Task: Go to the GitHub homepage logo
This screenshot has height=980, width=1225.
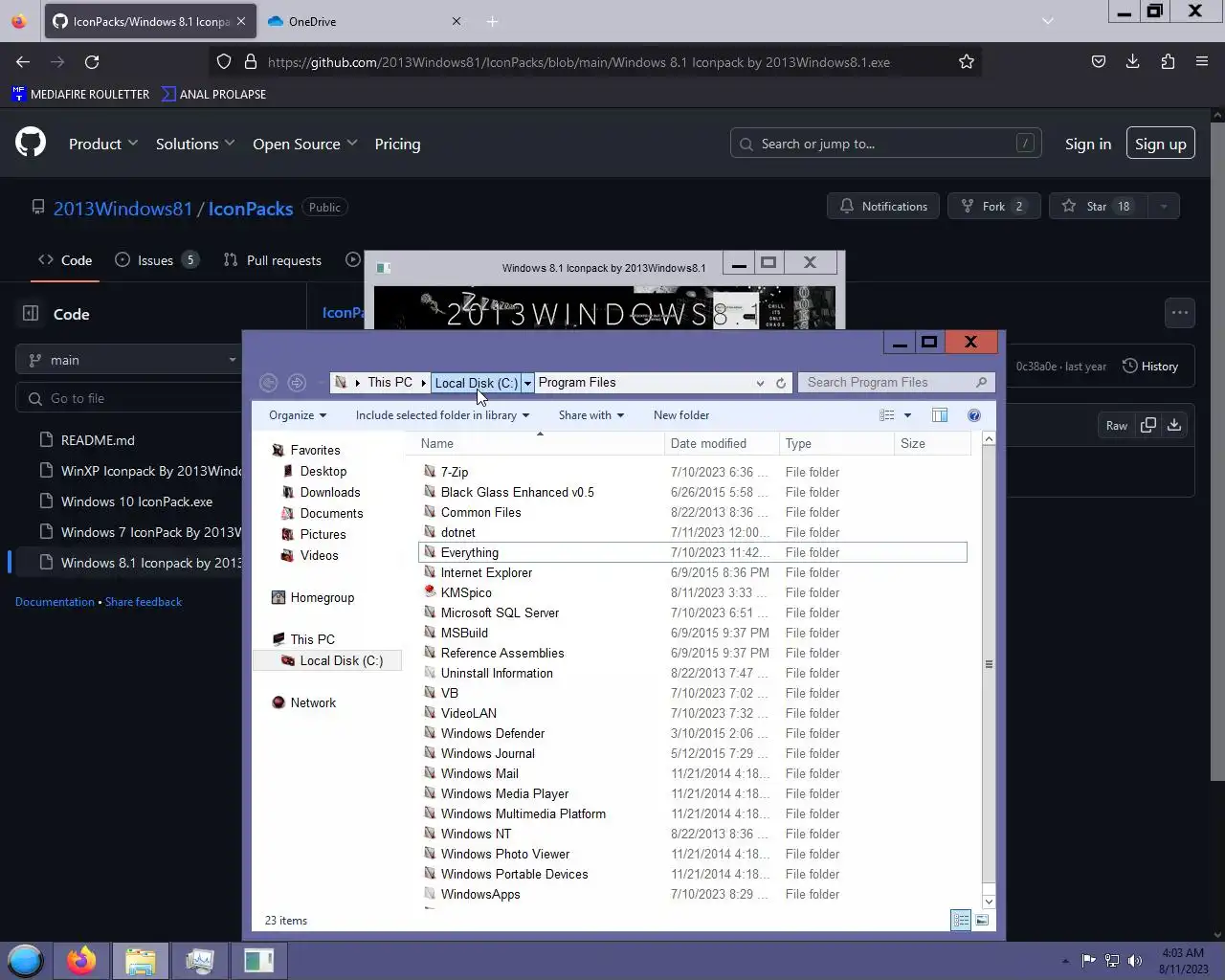Action: click(31, 144)
